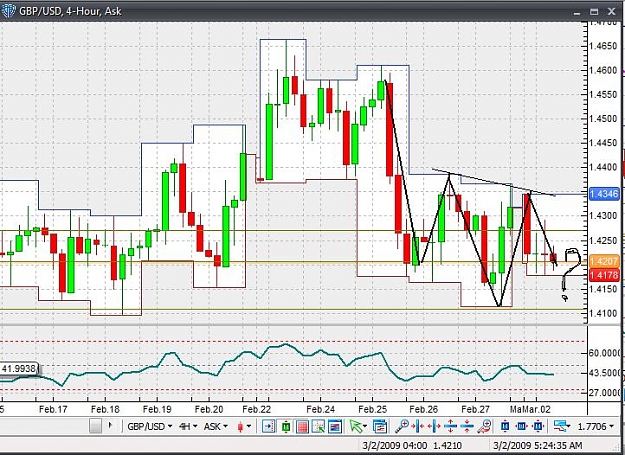Click the last blue candle shift icon
Image resolution: width=625 pixels, height=455 pixels.
(538, 427)
